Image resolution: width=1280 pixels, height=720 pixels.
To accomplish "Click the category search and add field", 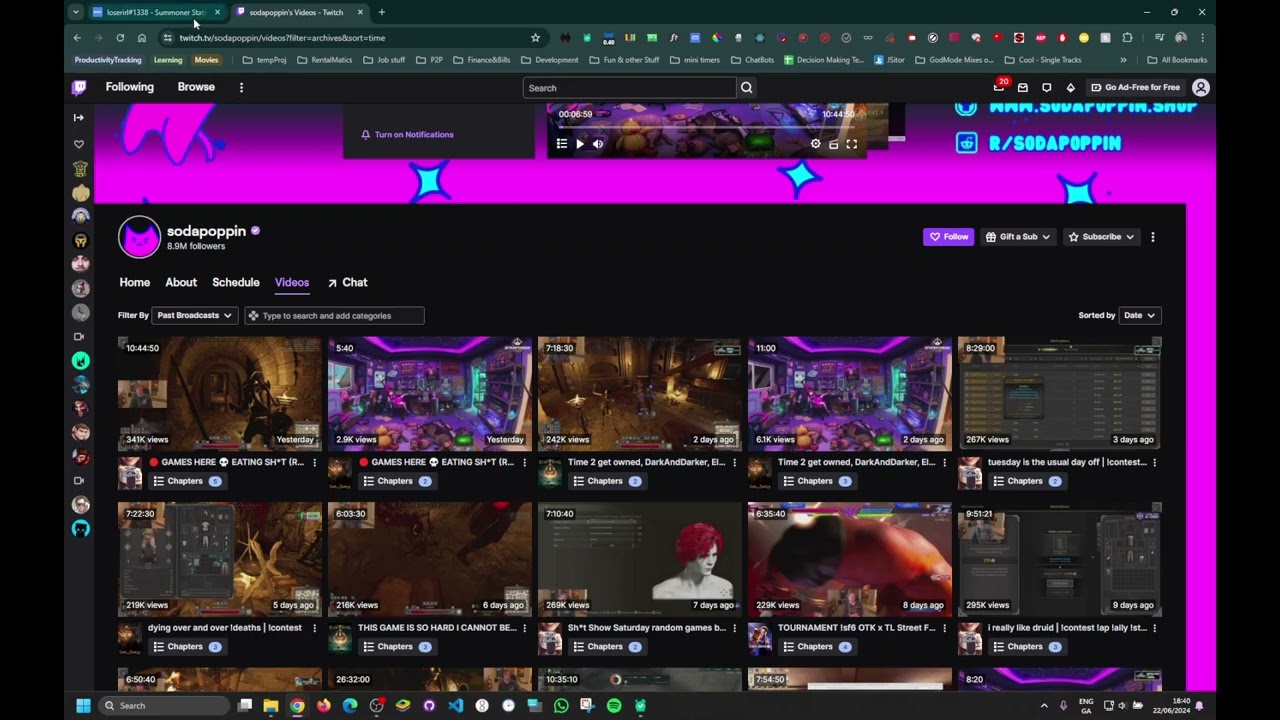I will click(334, 315).
